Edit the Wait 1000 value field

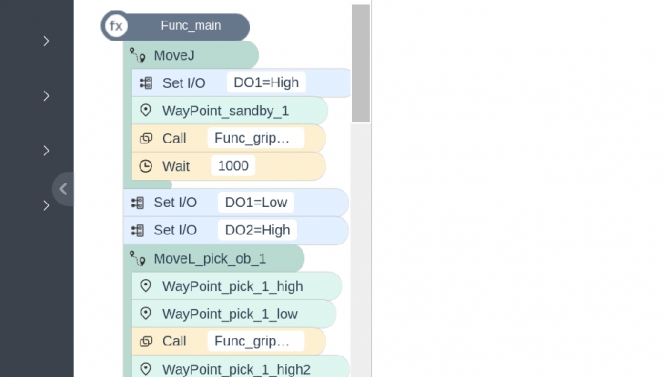pos(233,165)
